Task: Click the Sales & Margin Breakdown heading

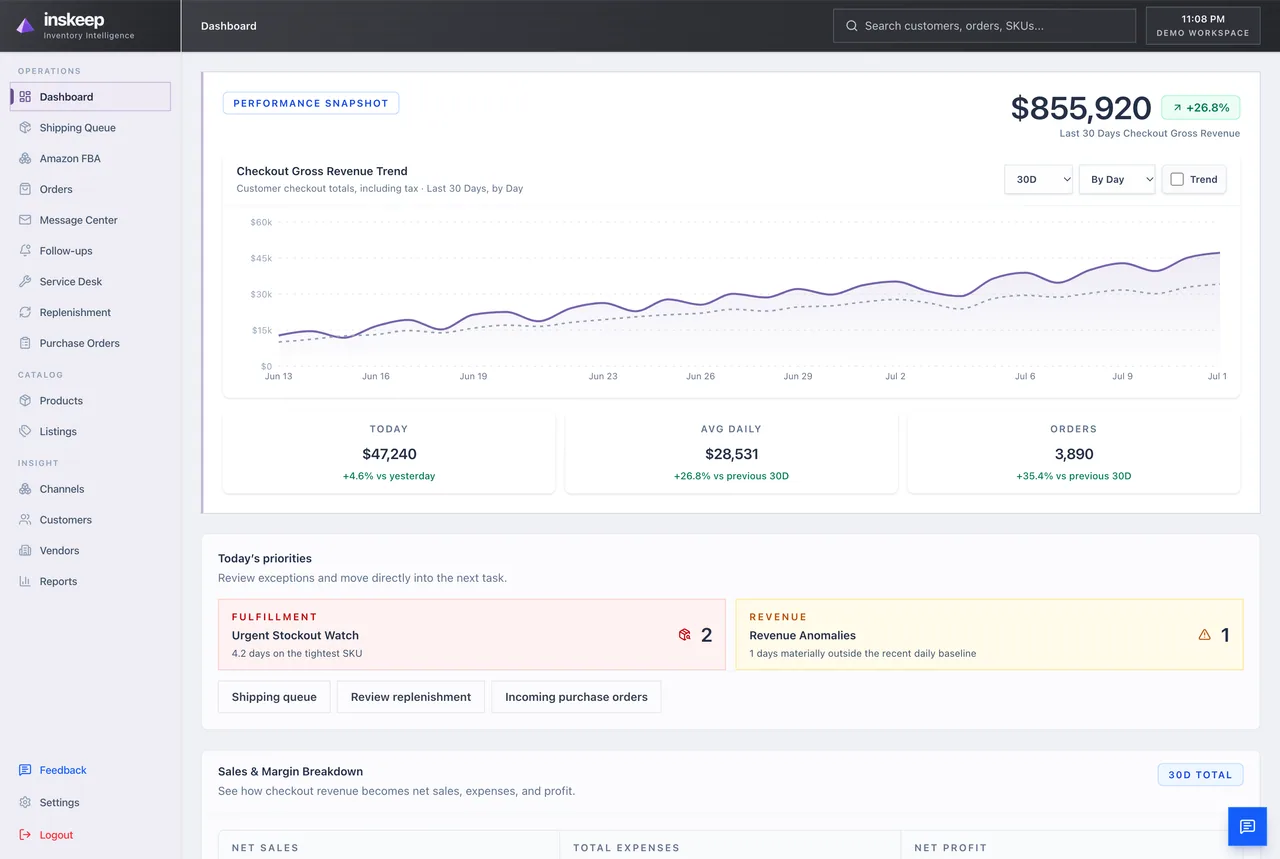Action: tap(290, 771)
